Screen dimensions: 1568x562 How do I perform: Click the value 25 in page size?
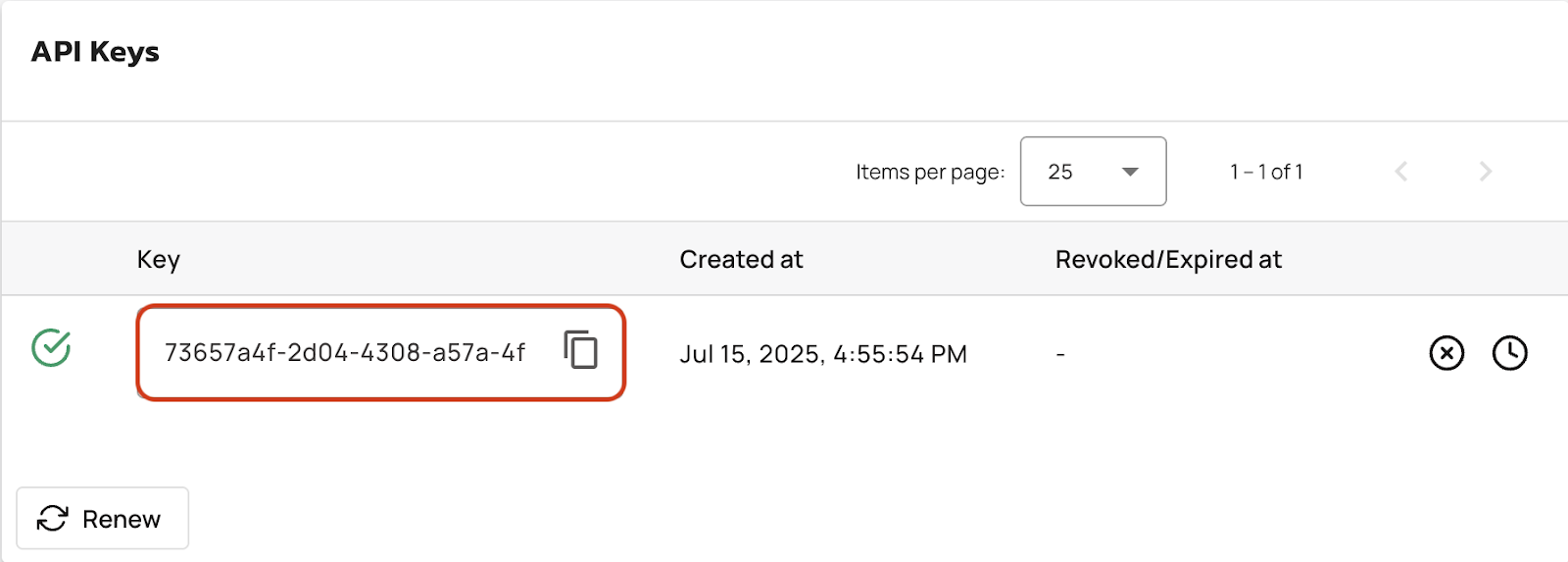1060,172
